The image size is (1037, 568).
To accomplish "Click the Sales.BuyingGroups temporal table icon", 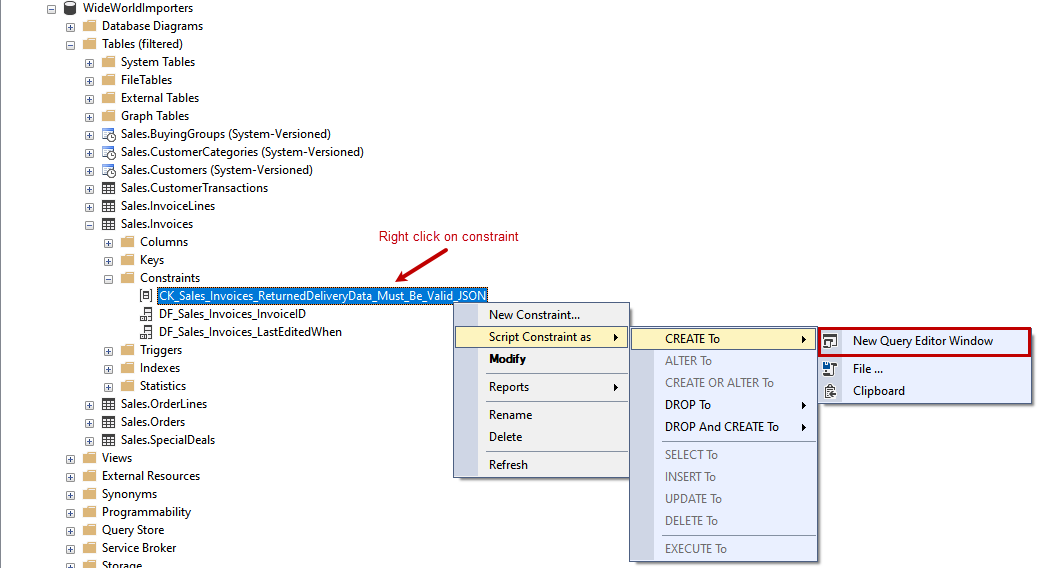I will tap(108, 134).
